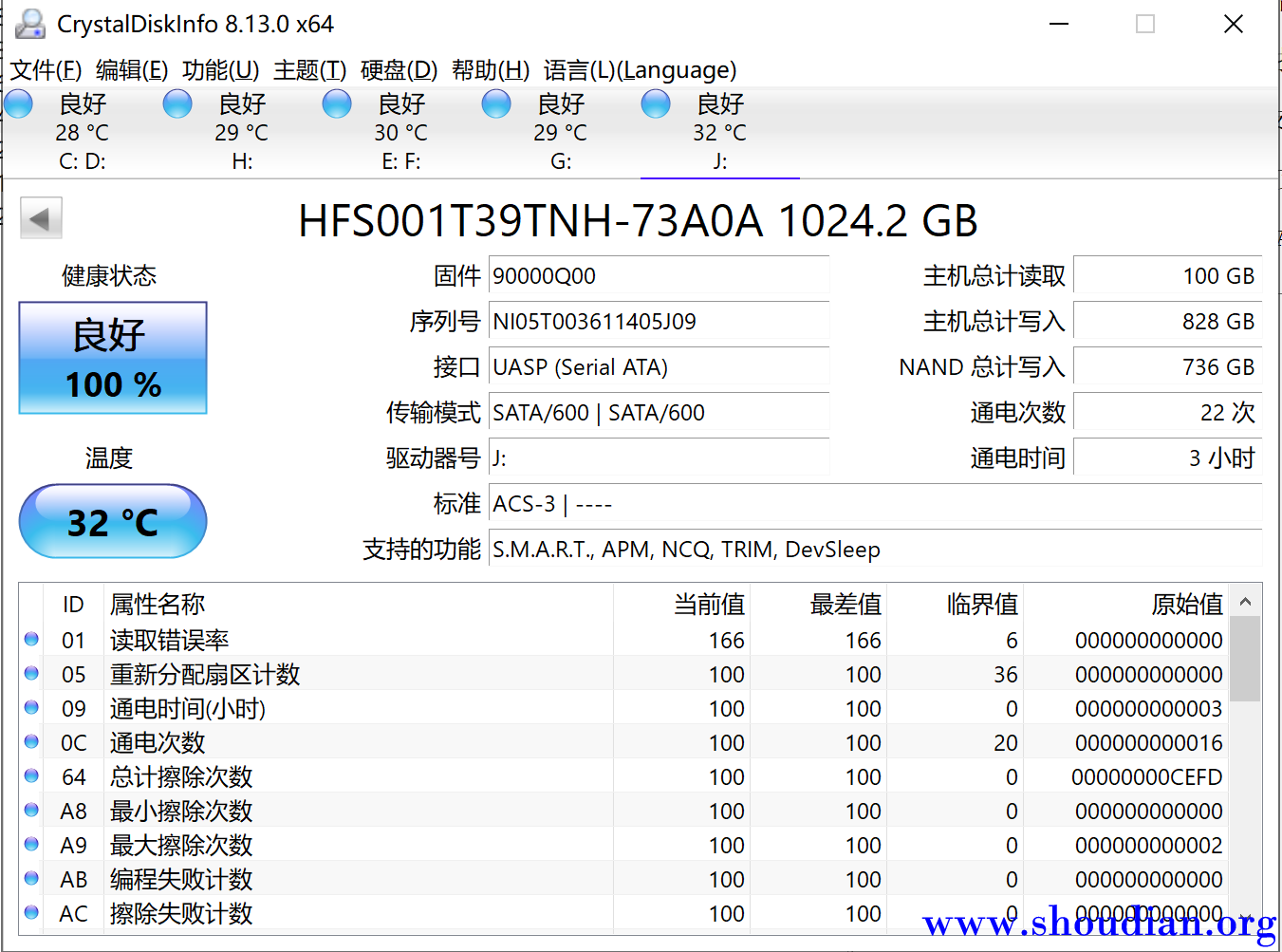Select the 总计擦除次数 attribute name
Screen dimensions: 1282x952
(181, 776)
